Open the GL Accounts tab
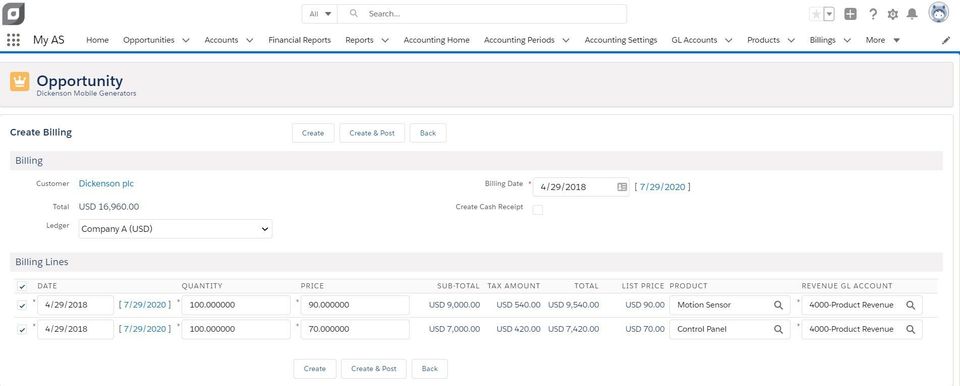Screen dimensions: 960x386 point(694,40)
